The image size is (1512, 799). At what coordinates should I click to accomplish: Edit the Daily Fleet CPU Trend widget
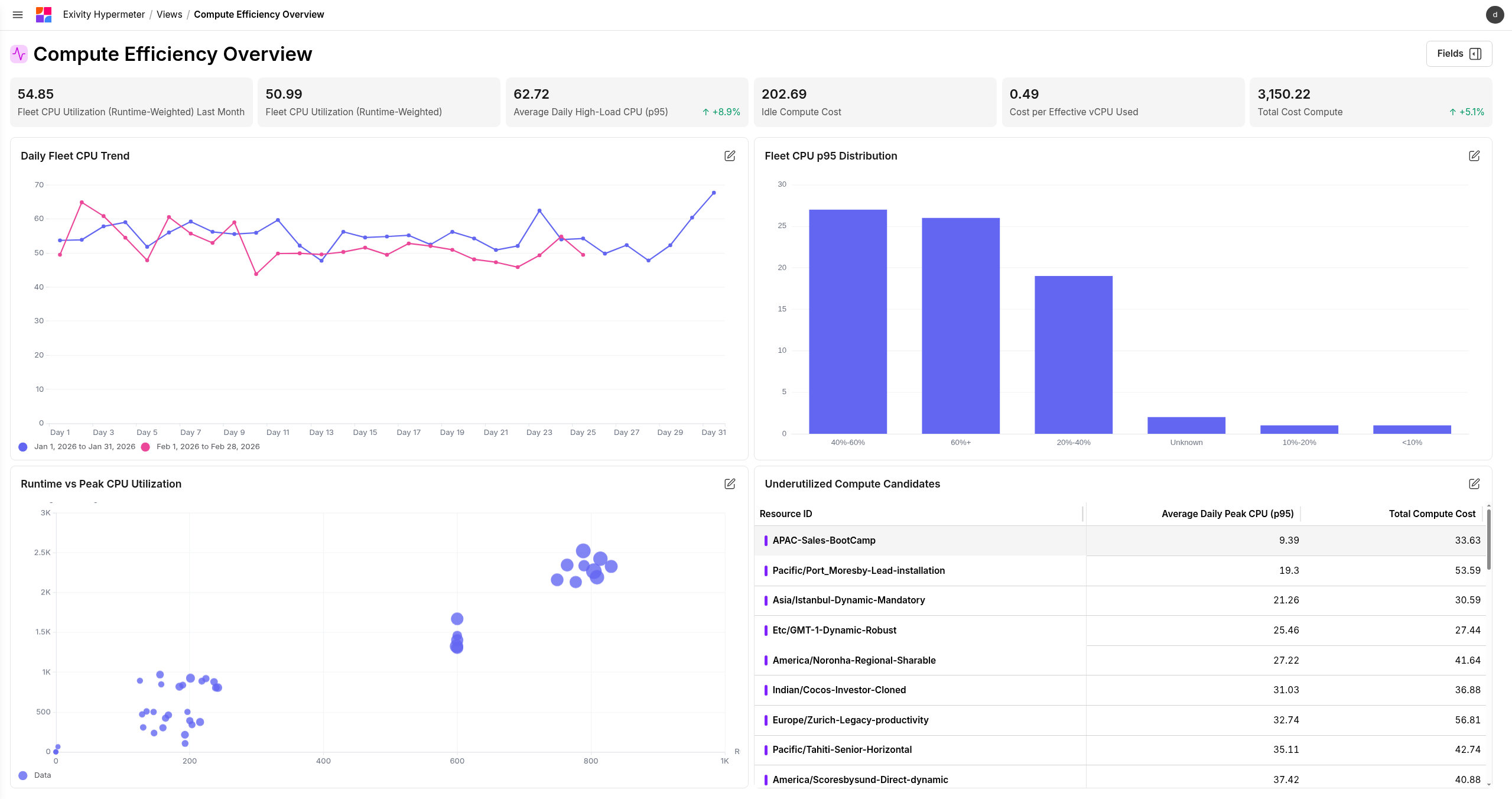click(730, 156)
